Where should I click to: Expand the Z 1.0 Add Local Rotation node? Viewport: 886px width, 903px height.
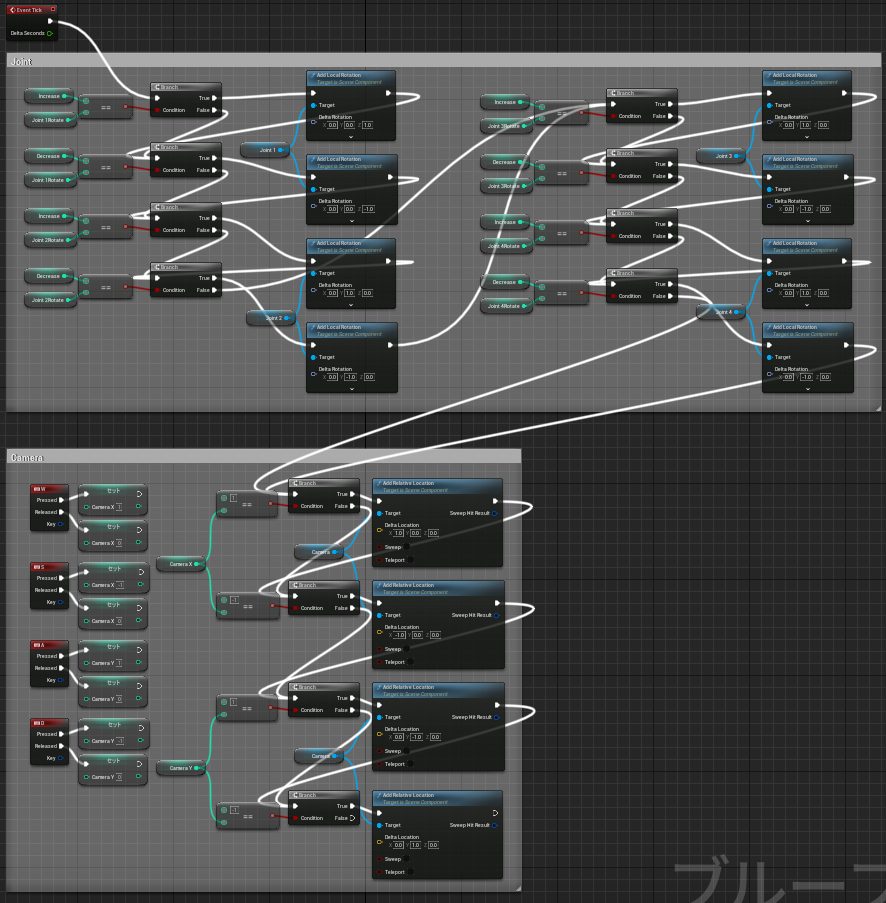[x=351, y=137]
